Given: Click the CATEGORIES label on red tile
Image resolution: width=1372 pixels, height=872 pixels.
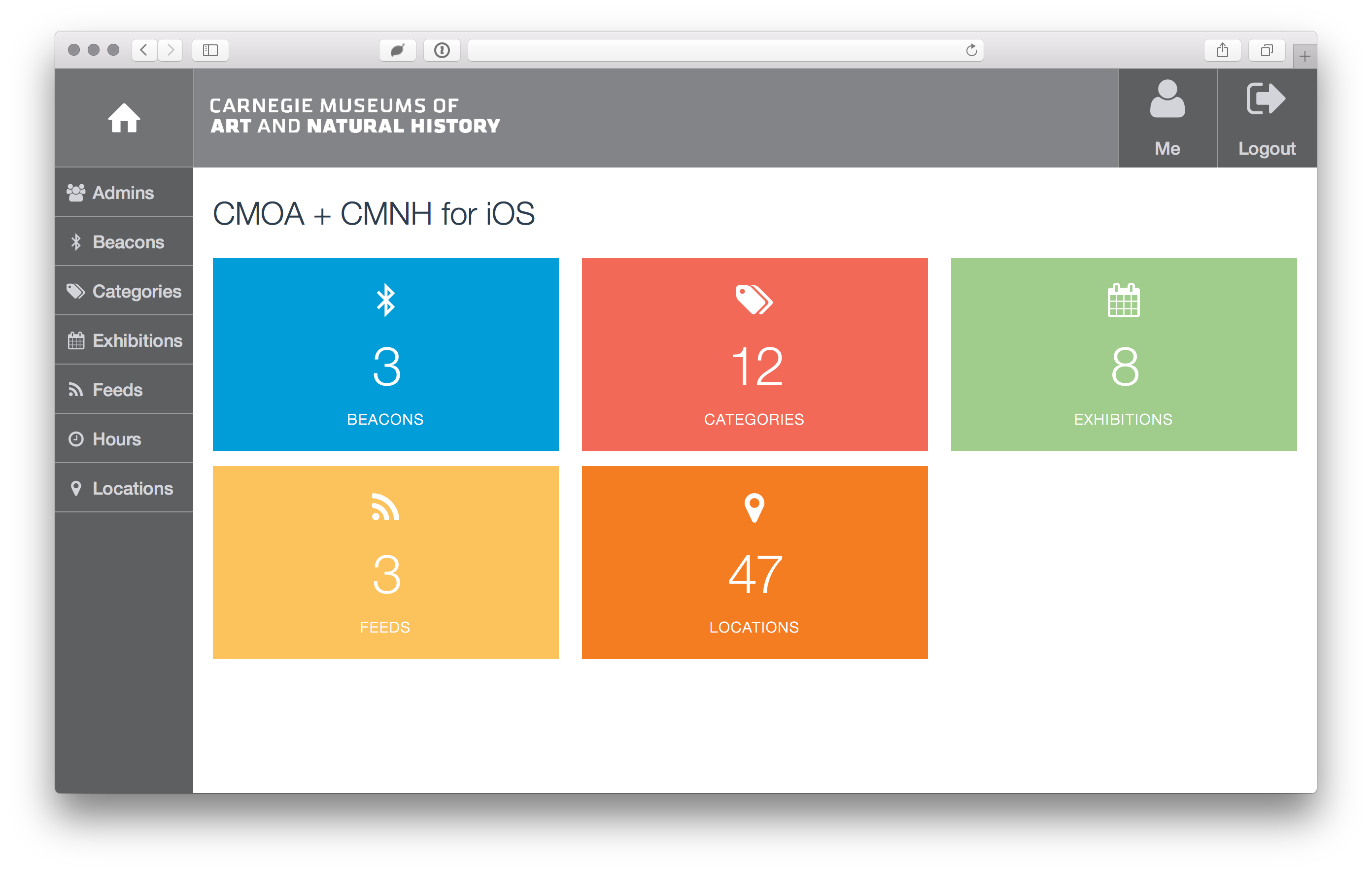Looking at the screenshot, I should click(754, 419).
